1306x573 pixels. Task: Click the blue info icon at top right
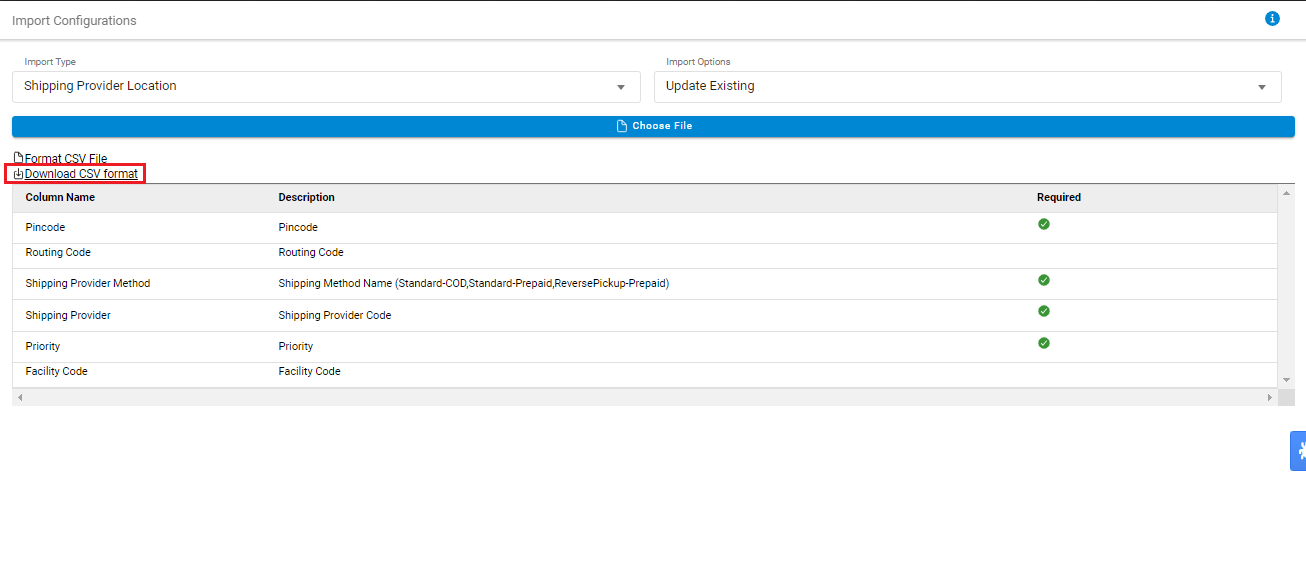1272,19
